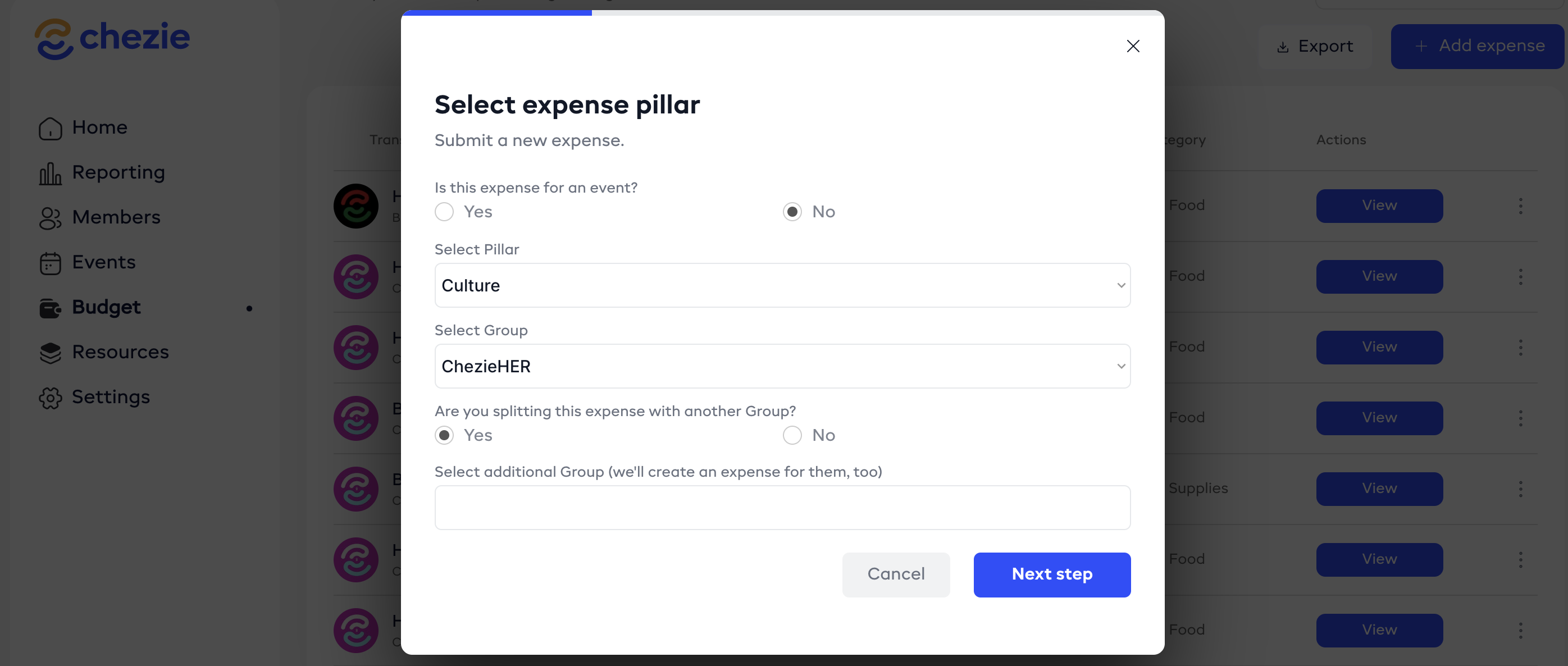Click the Home icon in sidebar

(x=51, y=129)
